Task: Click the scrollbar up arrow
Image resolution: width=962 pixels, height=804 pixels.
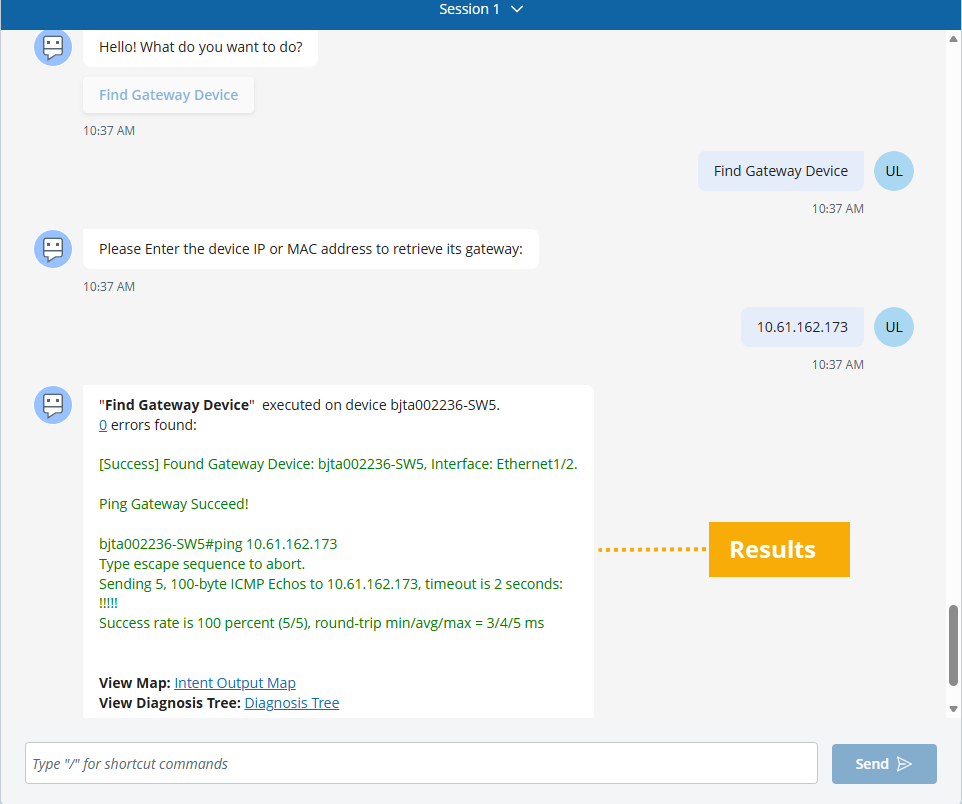Action: 953,39
